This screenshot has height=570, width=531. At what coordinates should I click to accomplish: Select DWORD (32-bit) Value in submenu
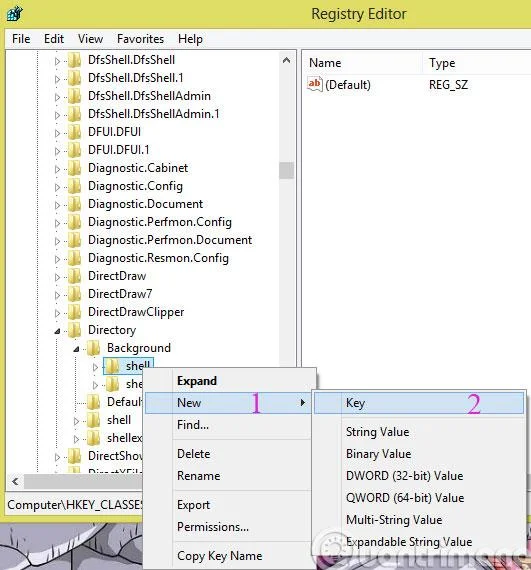419,476
